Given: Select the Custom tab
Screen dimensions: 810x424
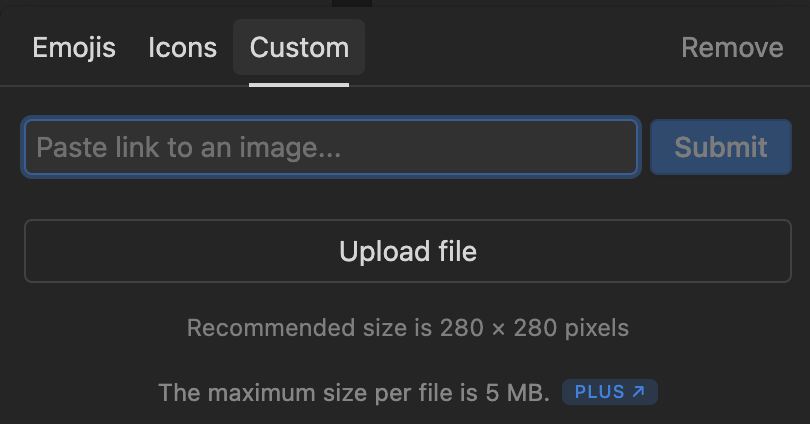Looking at the screenshot, I should coord(299,47).
